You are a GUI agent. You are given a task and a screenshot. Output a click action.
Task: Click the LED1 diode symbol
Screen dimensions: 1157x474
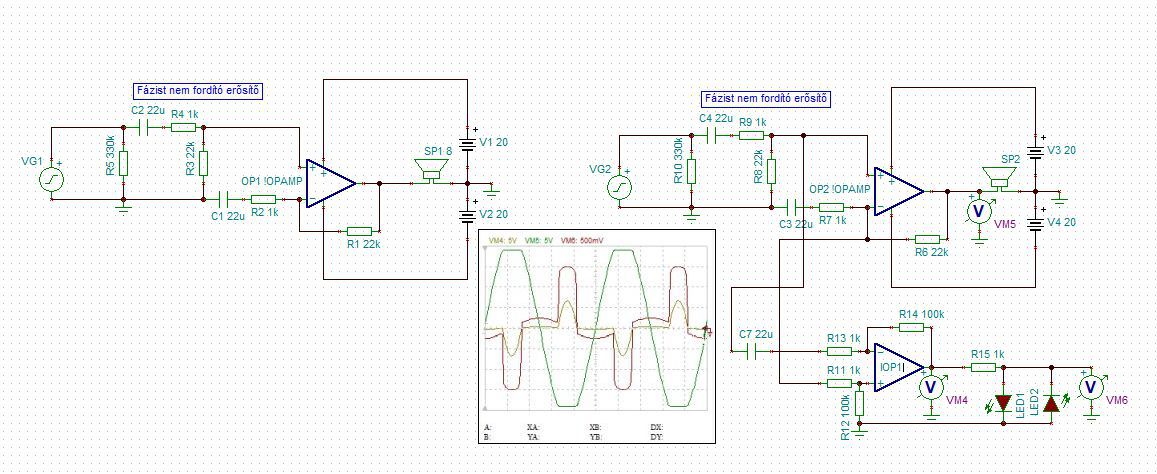point(1004,402)
